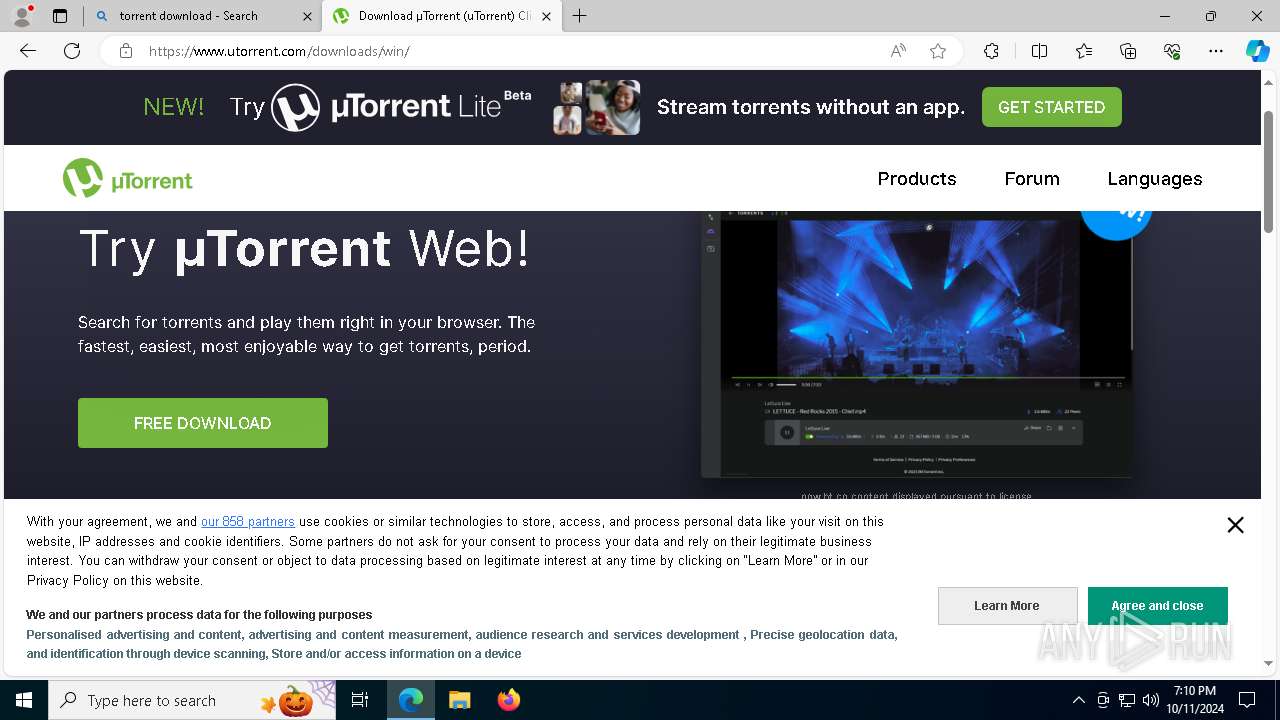Open Task View on the taskbar
Viewport: 1280px width, 720px height.
(x=360, y=700)
